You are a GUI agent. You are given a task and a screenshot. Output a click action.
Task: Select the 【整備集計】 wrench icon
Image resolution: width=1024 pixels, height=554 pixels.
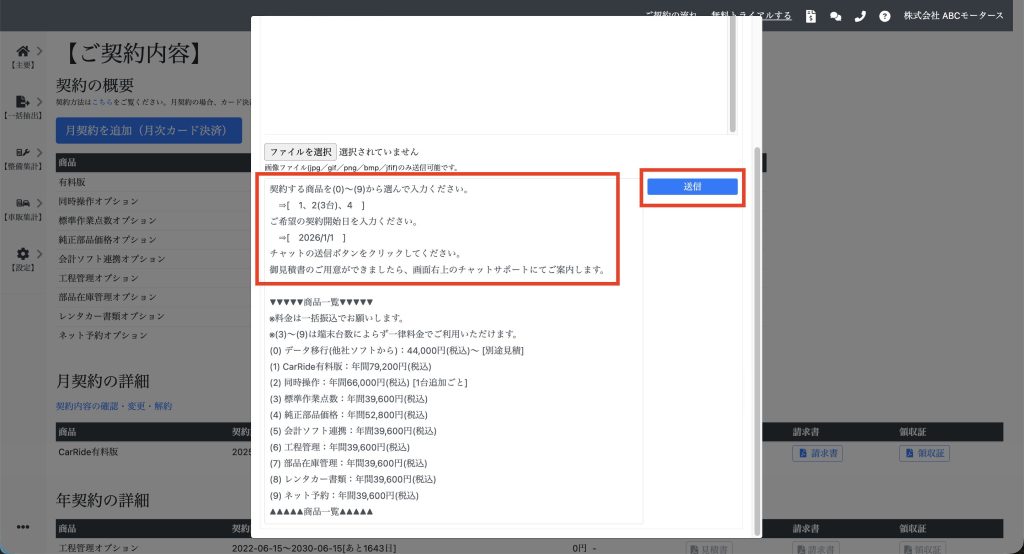pos(22,152)
